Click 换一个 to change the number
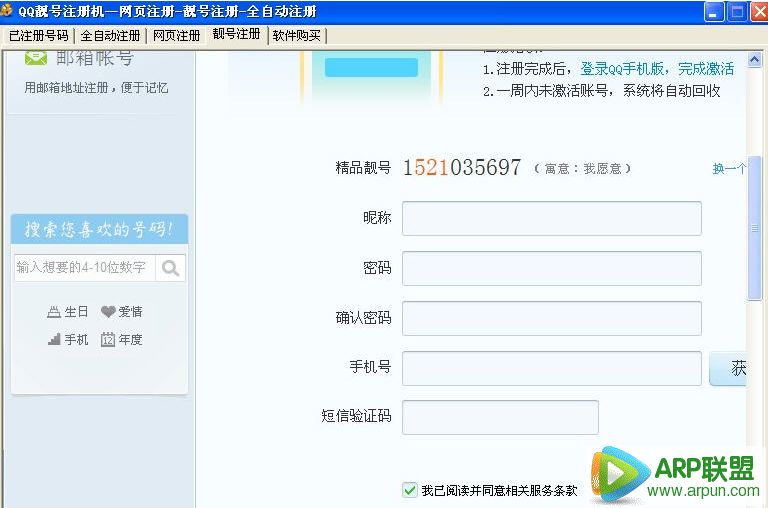The image size is (768, 508). (x=729, y=169)
